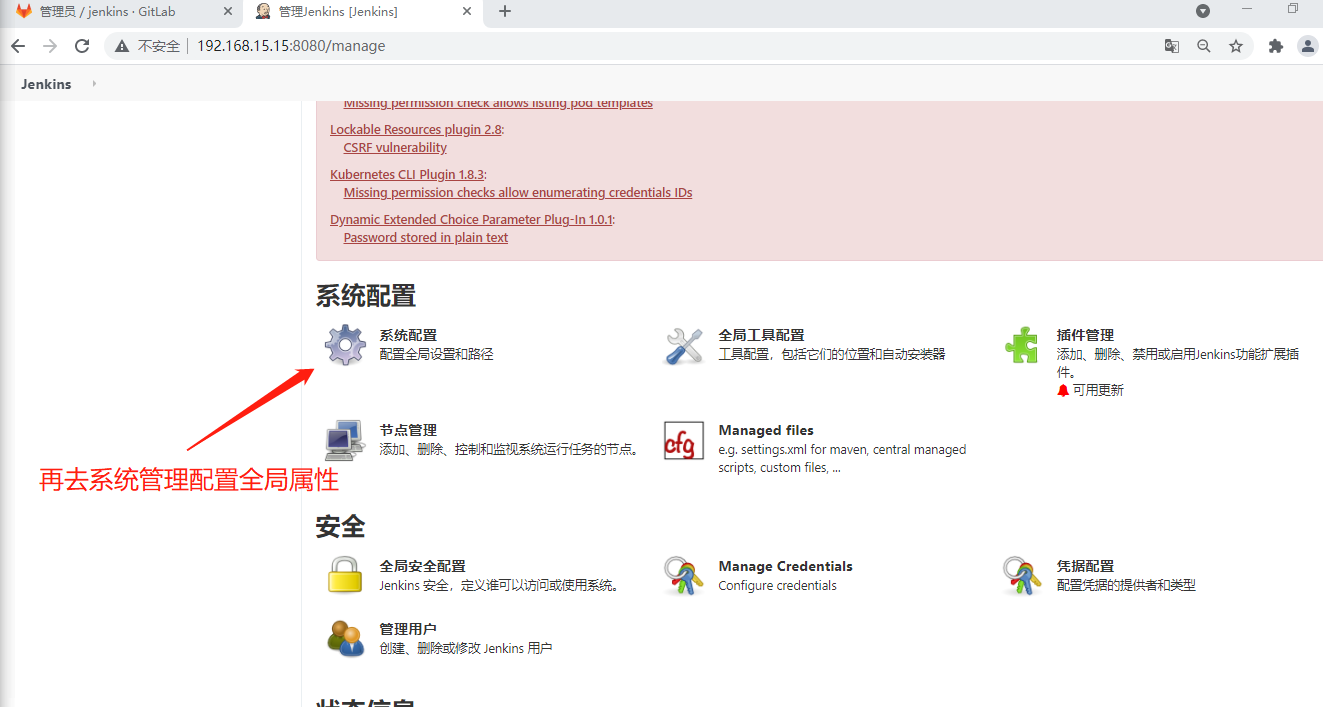Open the 管理用户 people icon
Screen dimensions: 1323x707
click(x=345, y=638)
